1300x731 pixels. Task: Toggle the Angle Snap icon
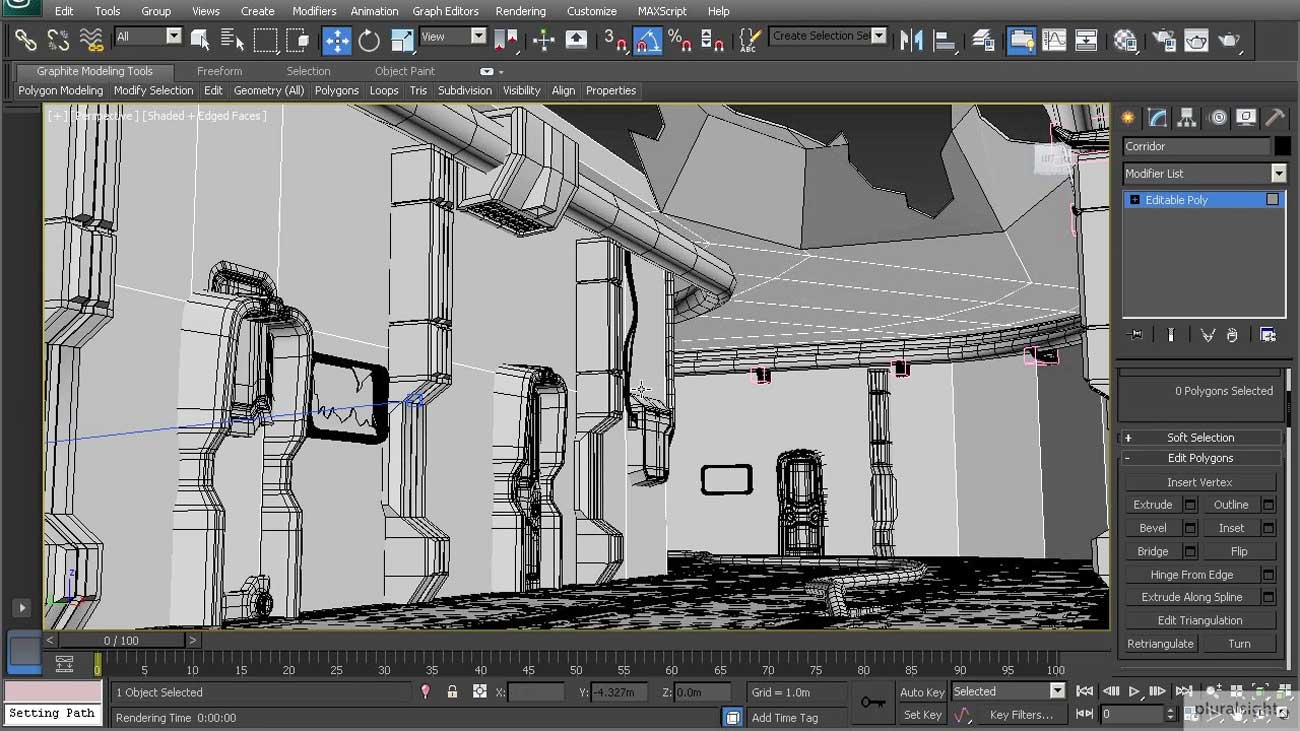[646, 40]
